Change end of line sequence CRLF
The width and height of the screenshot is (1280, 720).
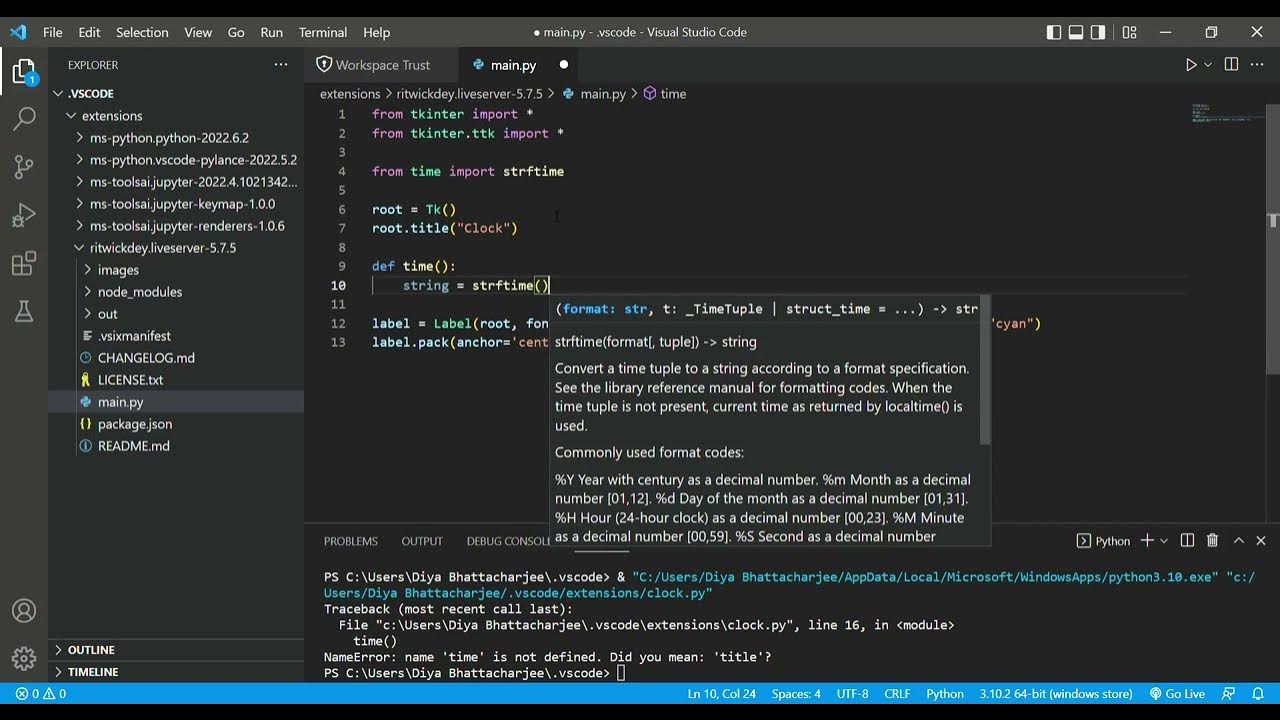[x=897, y=694]
